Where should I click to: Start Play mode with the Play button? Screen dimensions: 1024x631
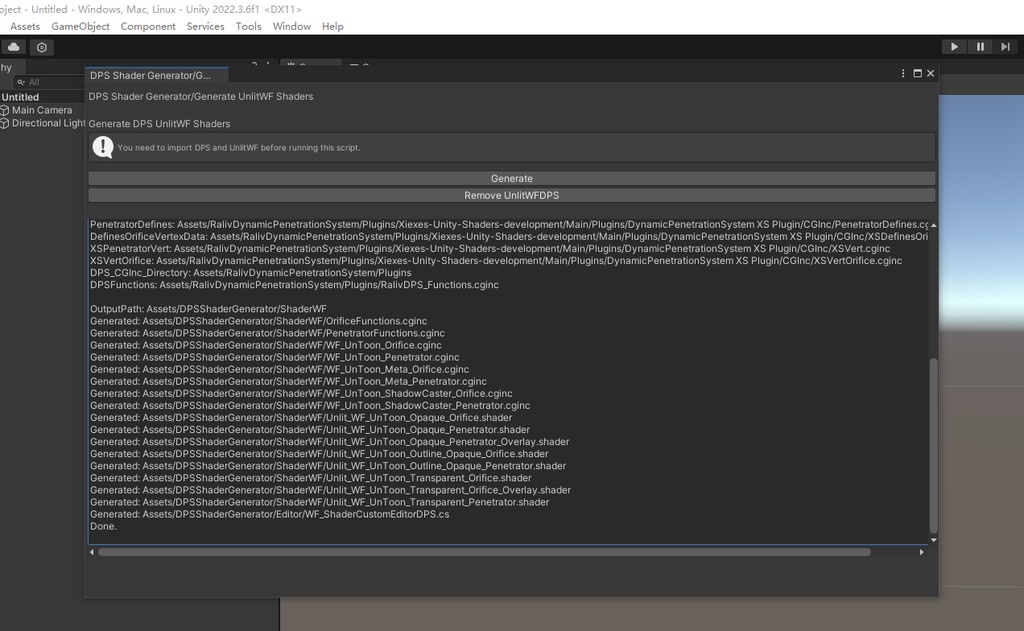[954, 47]
